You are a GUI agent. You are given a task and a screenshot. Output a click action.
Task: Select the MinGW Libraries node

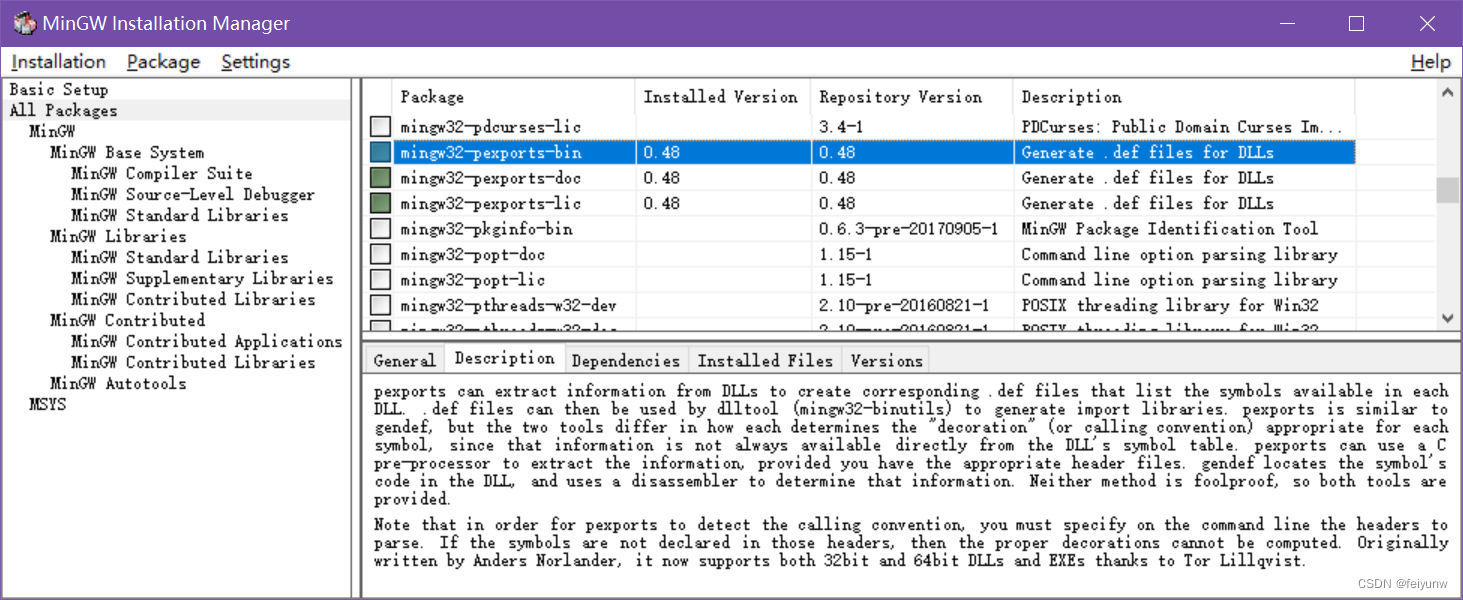click(x=118, y=236)
